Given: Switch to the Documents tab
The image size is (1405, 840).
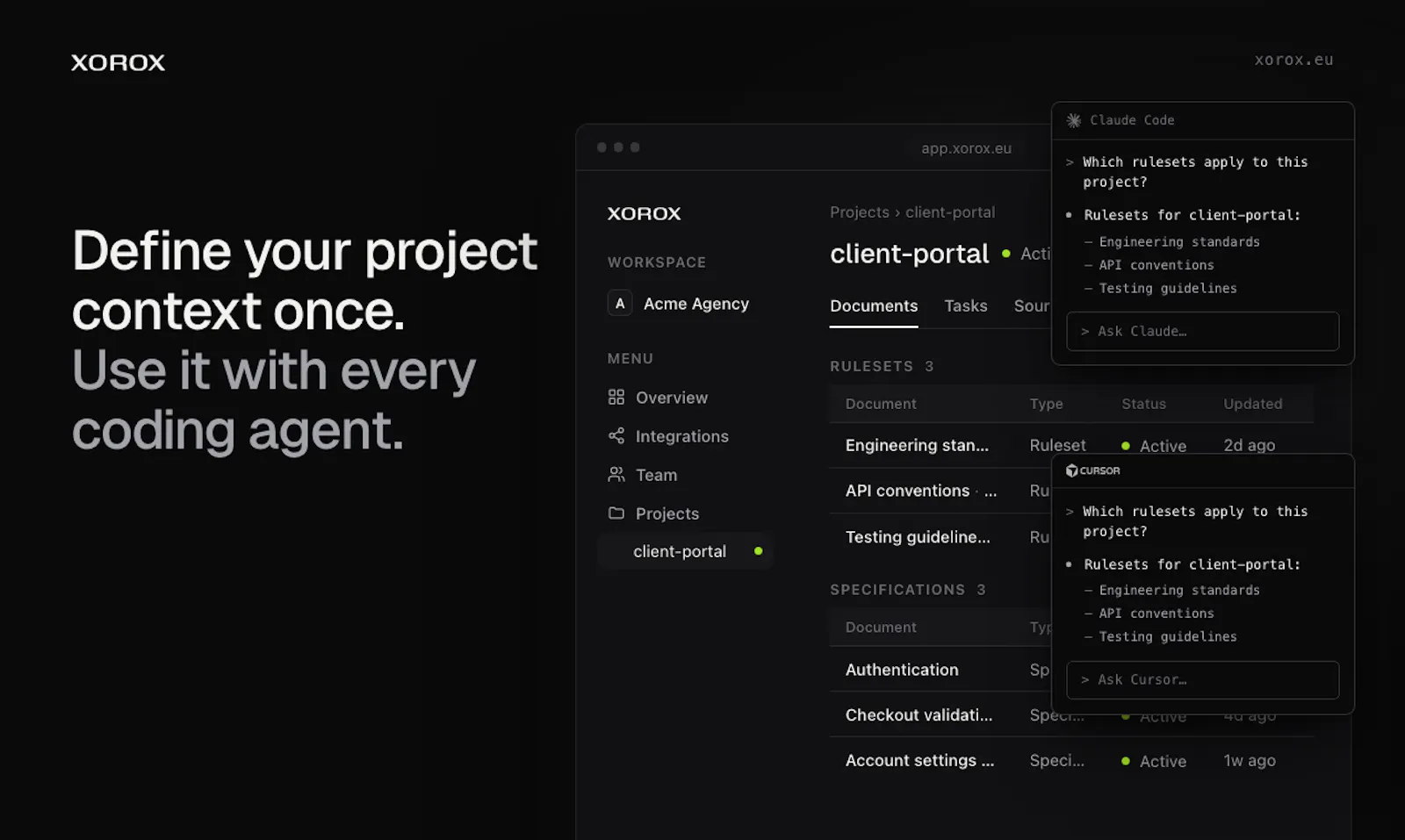Looking at the screenshot, I should tap(874, 305).
